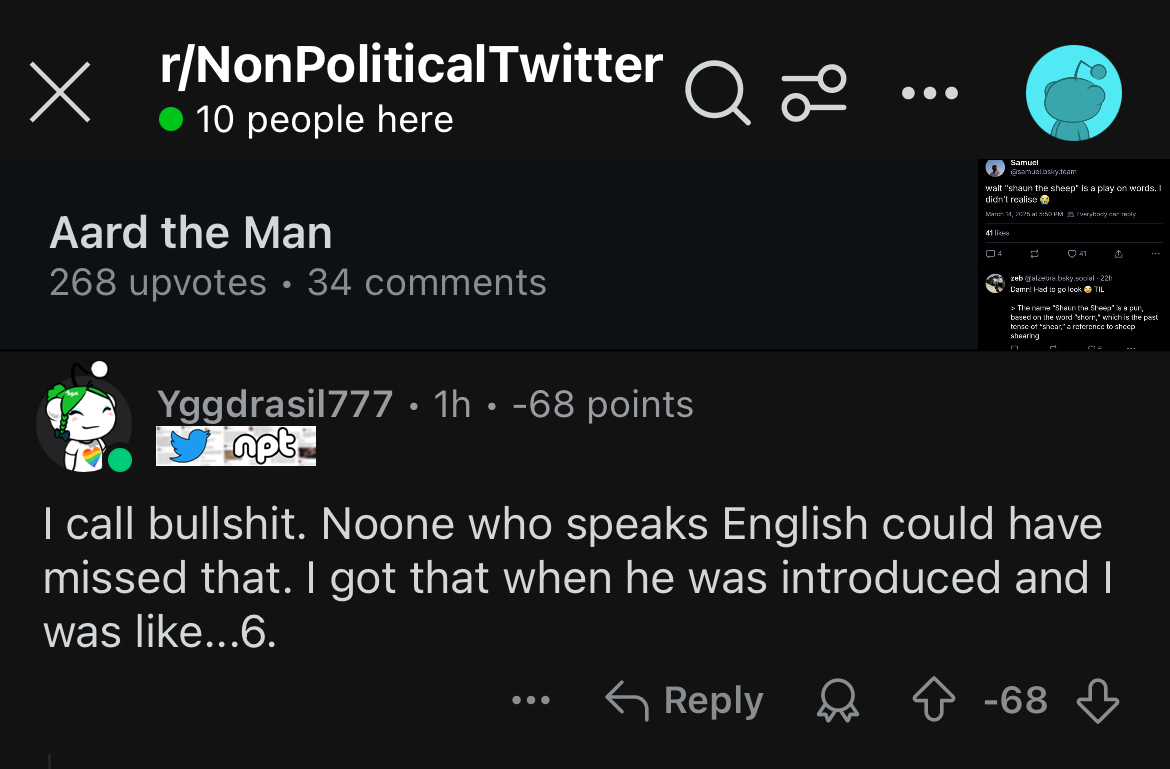Screen dimensions: 1170x769
Task: Open the Yggdrasil777 username profile
Action: (275, 405)
